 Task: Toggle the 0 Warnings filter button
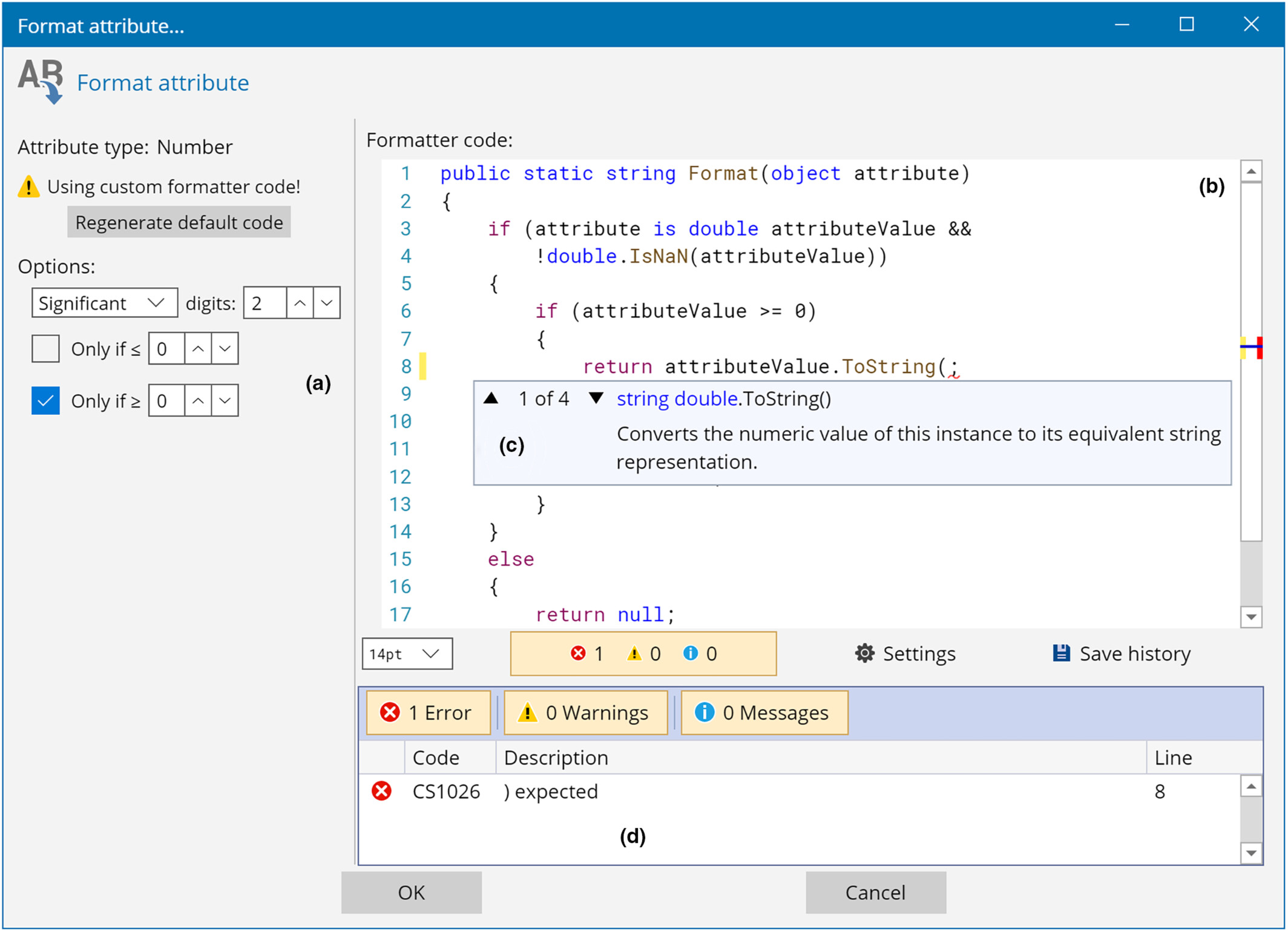[585, 713]
